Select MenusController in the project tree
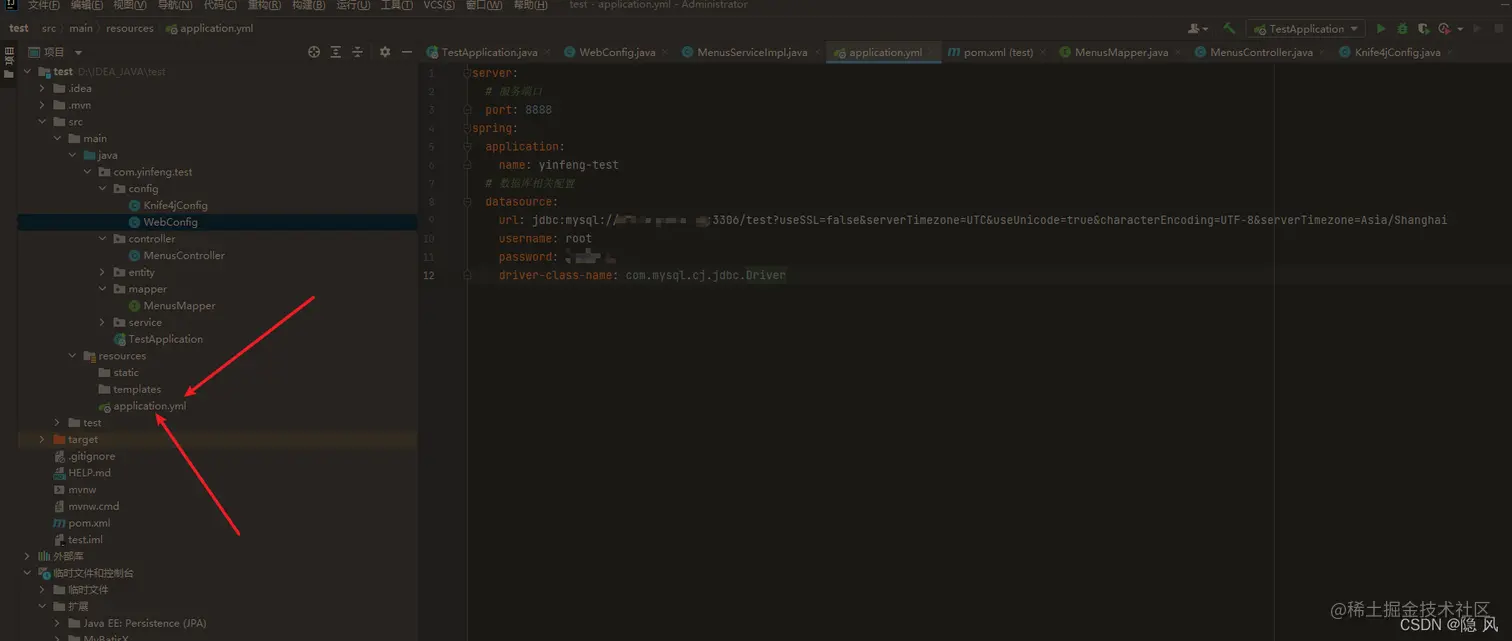Image resolution: width=1512 pixels, height=641 pixels. coord(184,255)
